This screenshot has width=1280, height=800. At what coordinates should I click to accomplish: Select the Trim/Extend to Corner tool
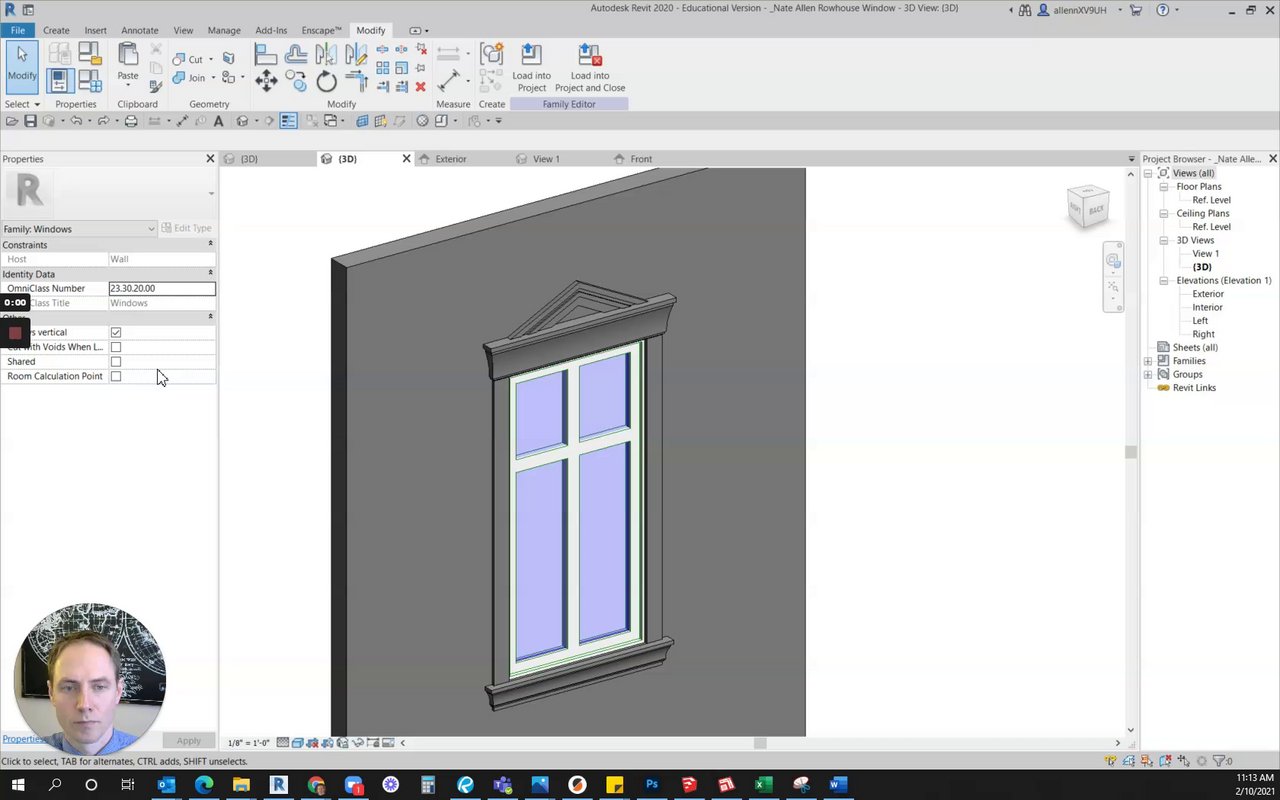pos(357,82)
